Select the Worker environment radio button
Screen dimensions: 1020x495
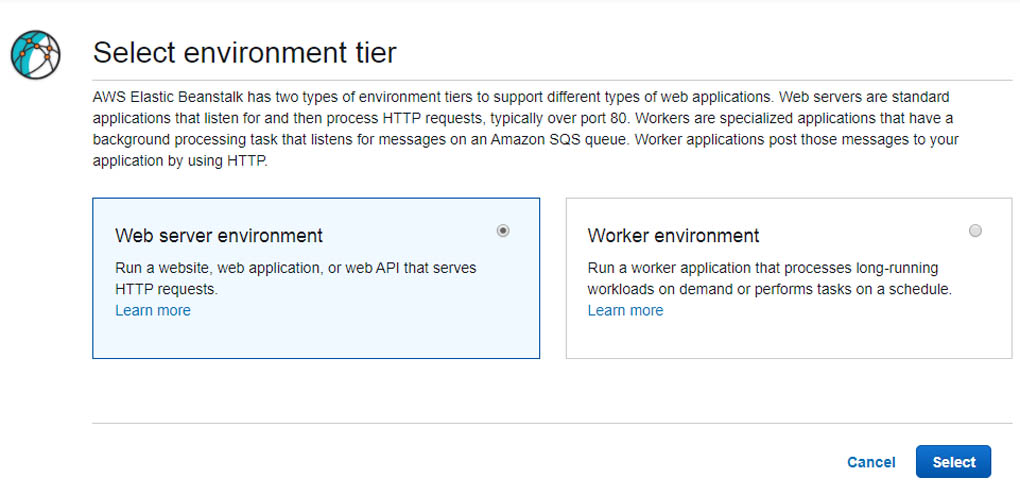(x=975, y=230)
